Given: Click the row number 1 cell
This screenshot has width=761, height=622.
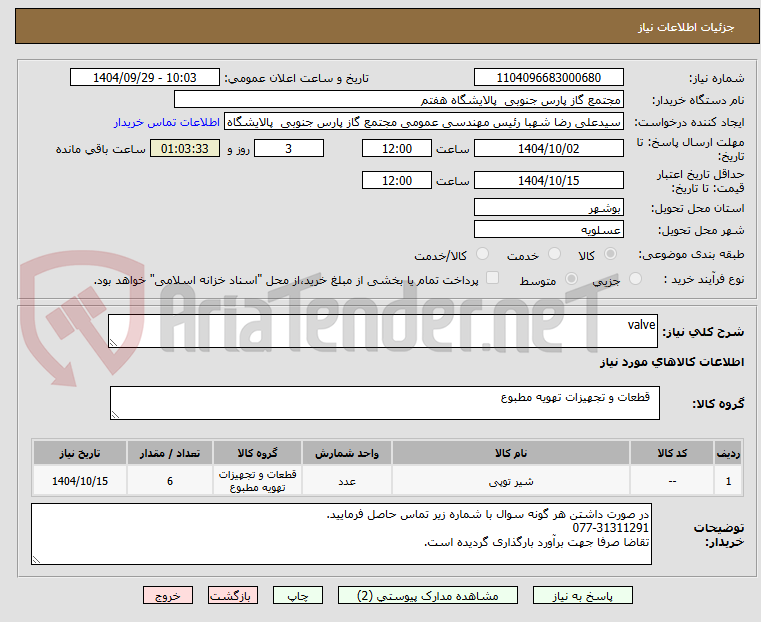Looking at the screenshot, I should pos(728,481).
